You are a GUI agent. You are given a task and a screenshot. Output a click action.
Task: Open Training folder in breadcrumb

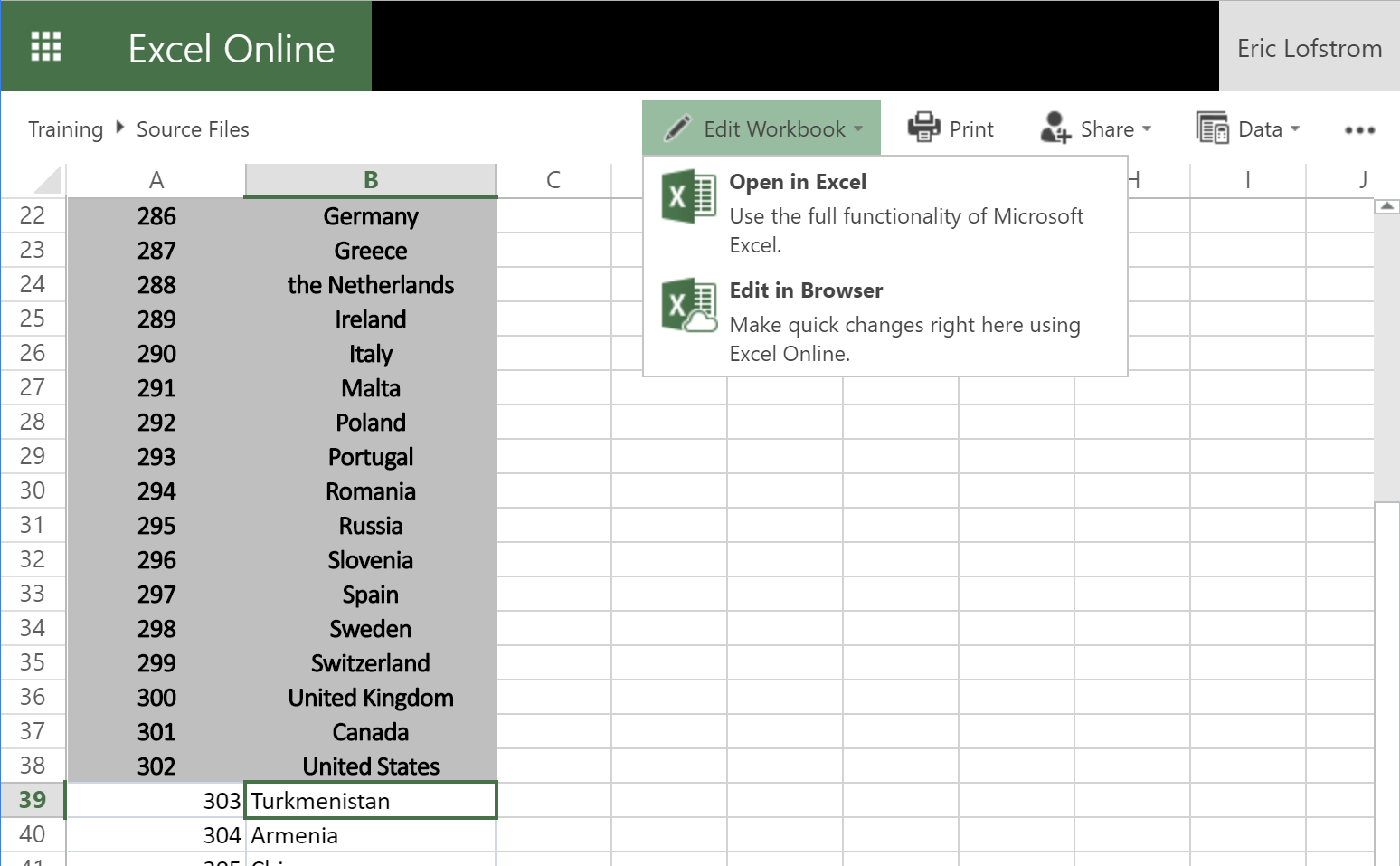coord(65,128)
